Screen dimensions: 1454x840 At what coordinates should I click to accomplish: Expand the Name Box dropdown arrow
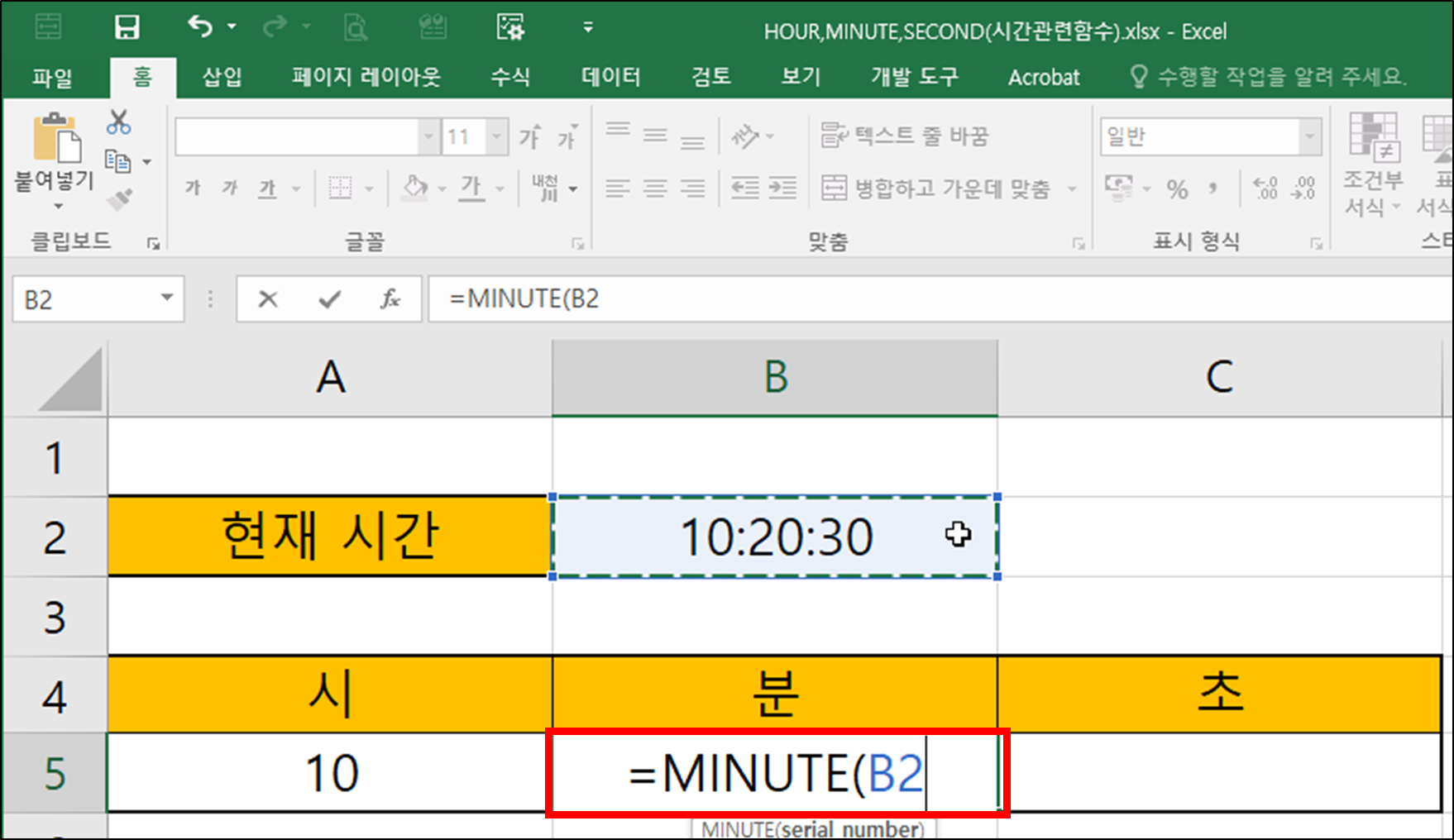[167, 298]
